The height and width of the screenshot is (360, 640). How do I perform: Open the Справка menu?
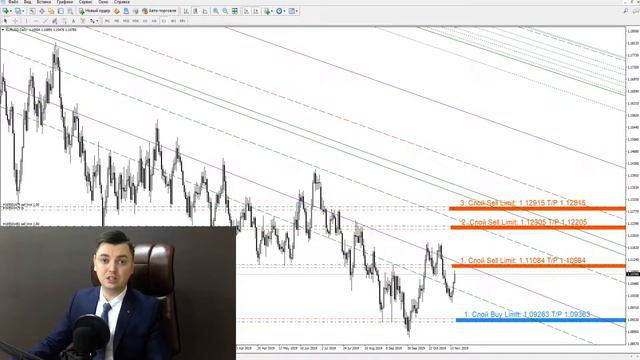pyautogui.click(x=122, y=2)
